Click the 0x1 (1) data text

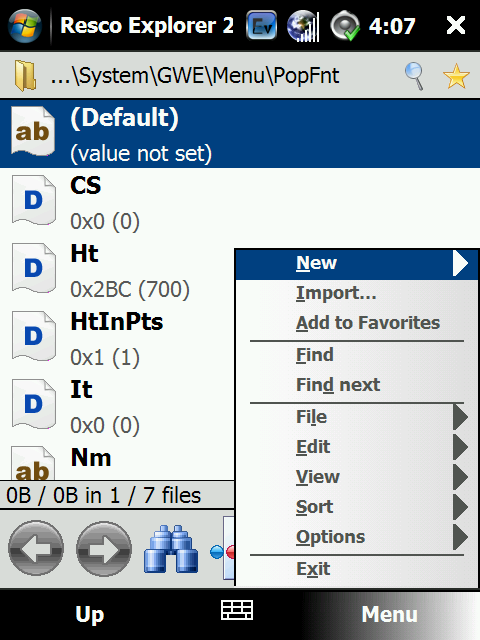(x=105, y=358)
